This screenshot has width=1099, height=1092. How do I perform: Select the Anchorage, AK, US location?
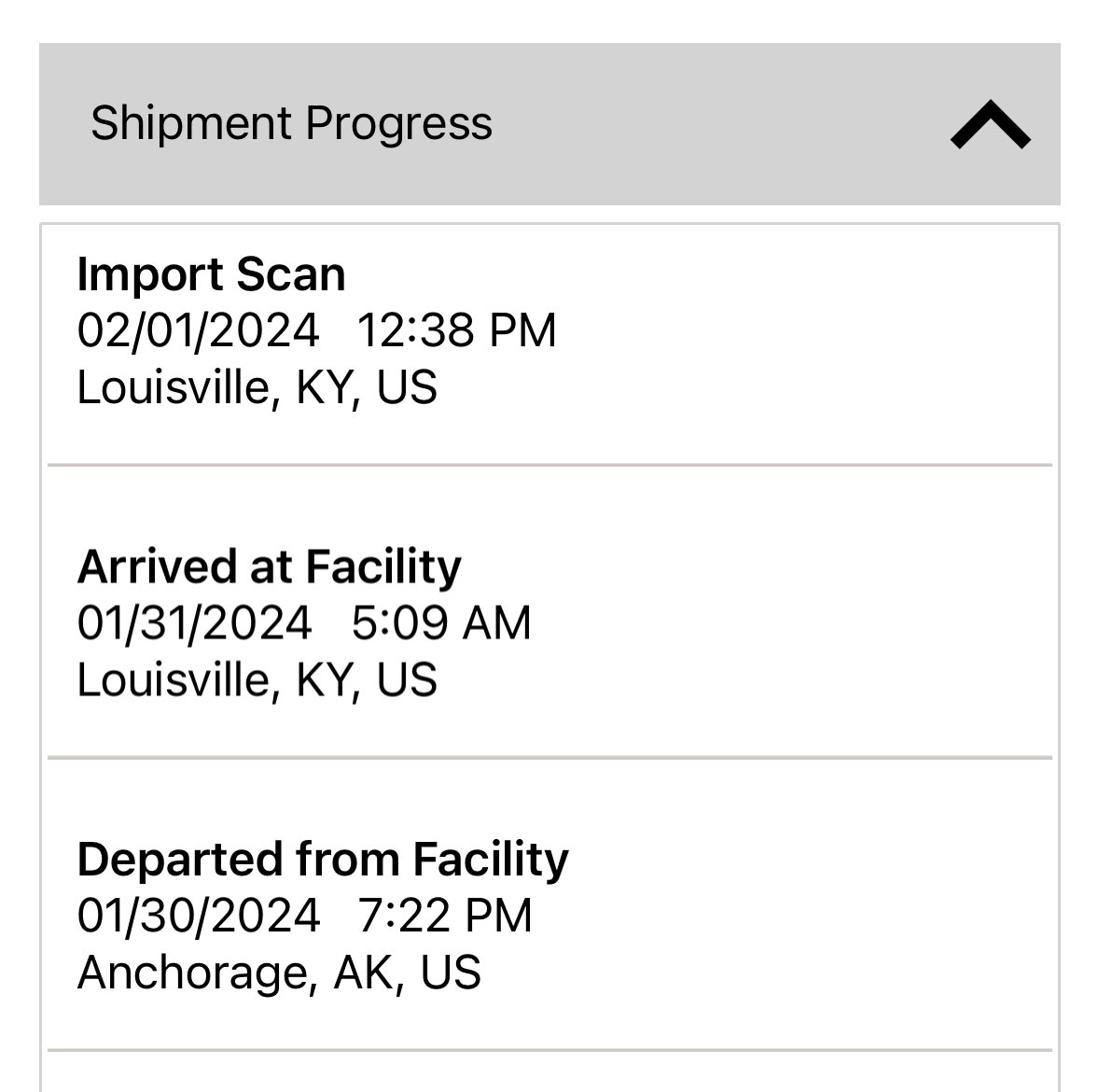point(279,972)
